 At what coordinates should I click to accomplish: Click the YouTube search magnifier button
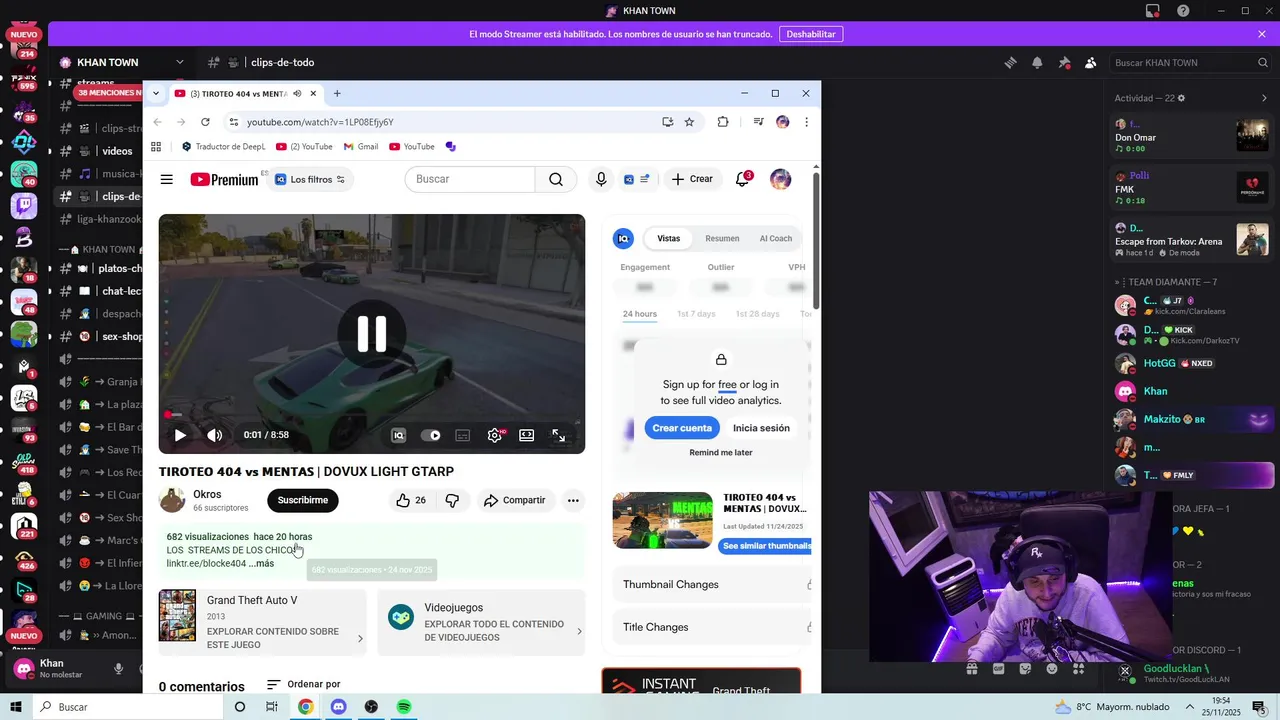point(556,179)
